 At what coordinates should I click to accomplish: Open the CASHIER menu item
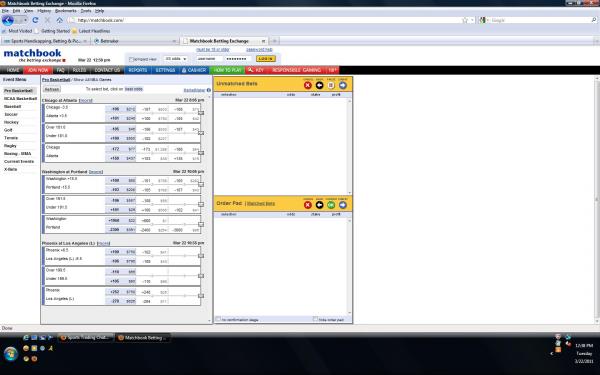pyautogui.click(x=194, y=70)
